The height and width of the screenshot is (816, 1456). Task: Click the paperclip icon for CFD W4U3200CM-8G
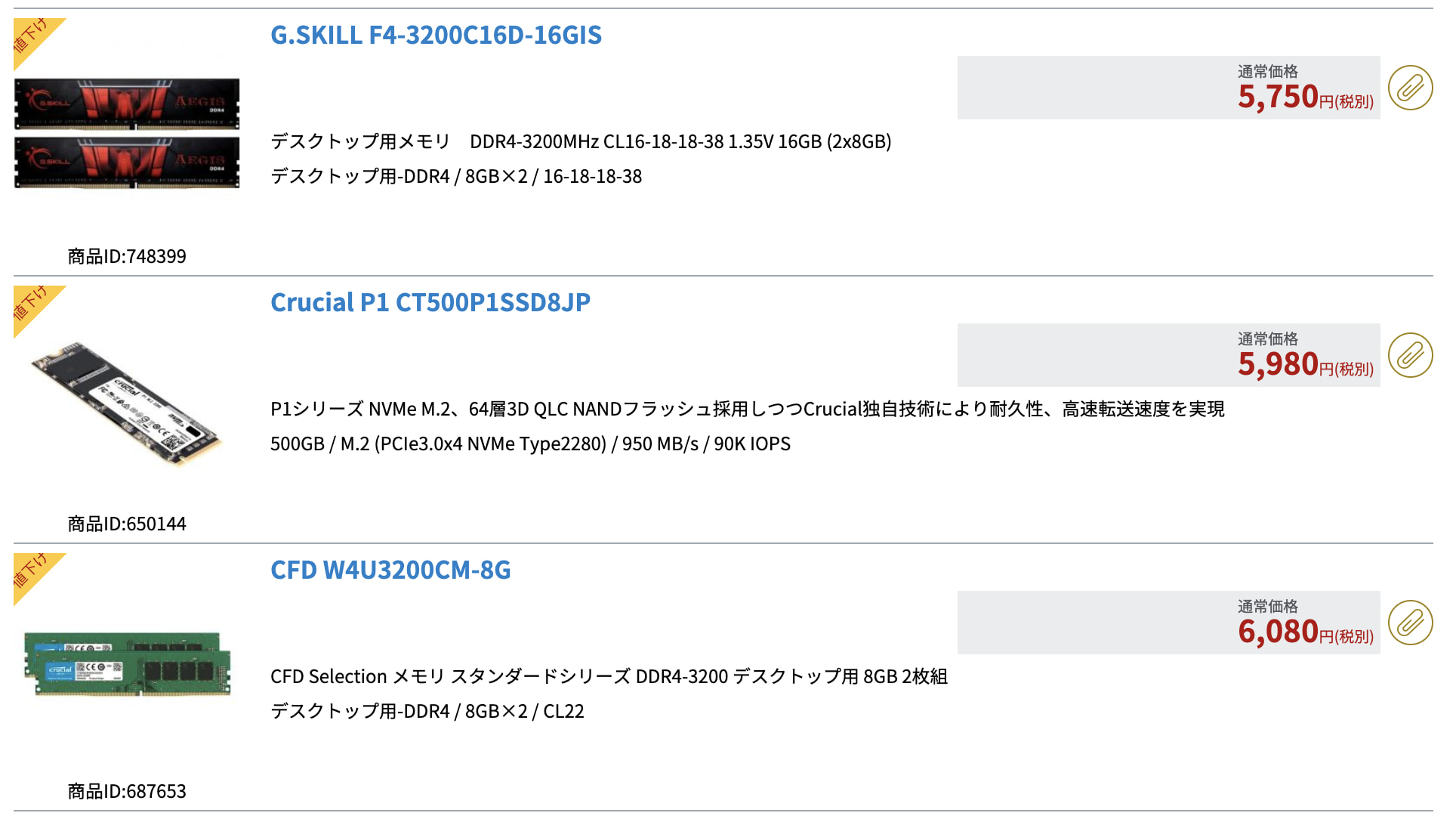[x=1410, y=623]
